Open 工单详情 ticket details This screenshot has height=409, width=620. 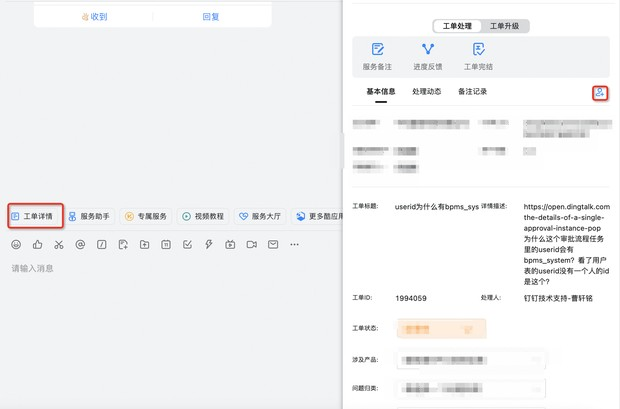[x=32, y=216]
